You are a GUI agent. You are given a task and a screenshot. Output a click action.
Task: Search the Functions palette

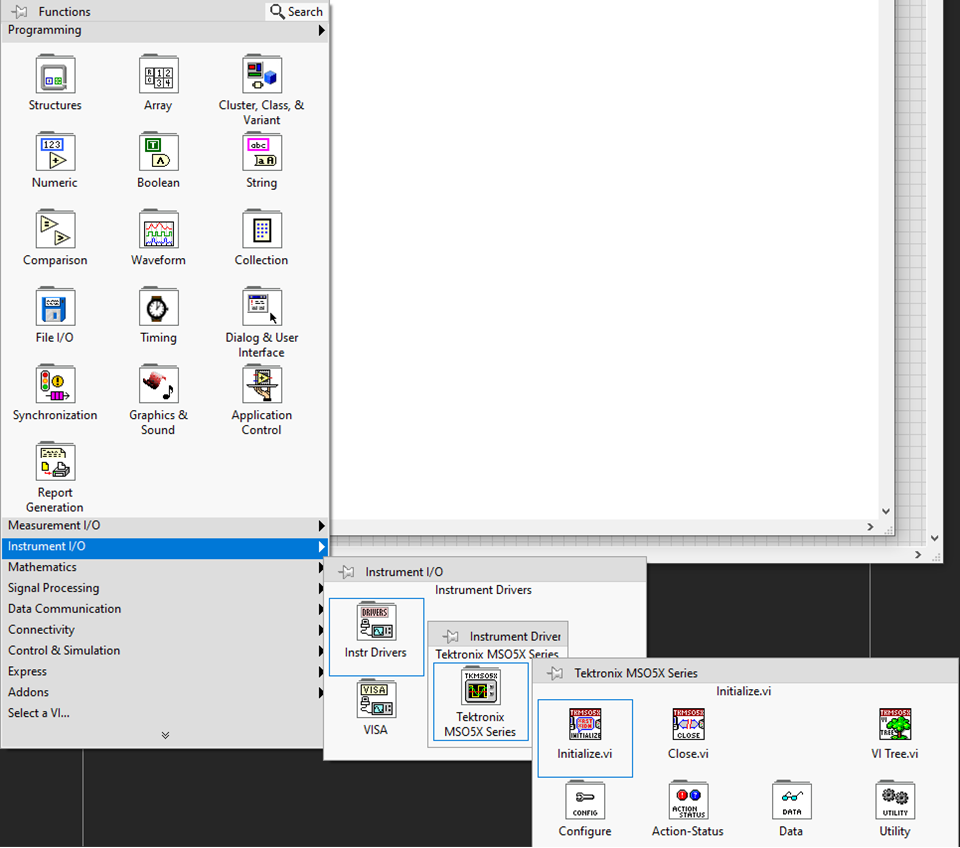(x=296, y=12)
